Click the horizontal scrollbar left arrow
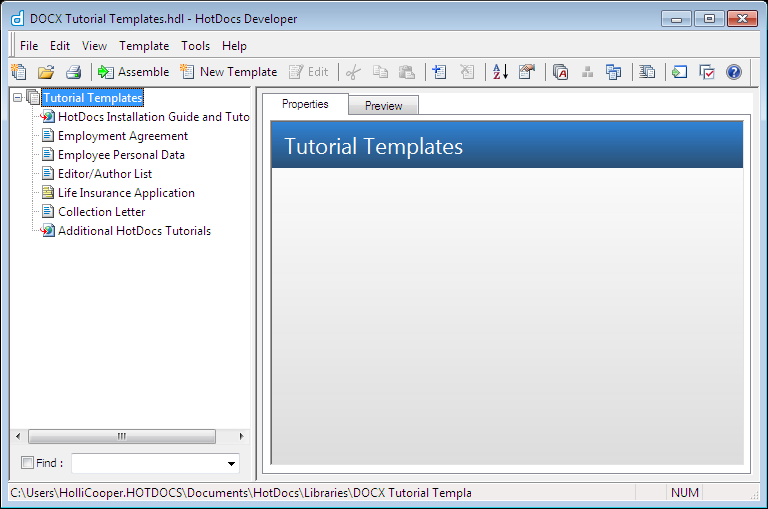Image resolution: width=768 pixels, height=509 pixels. (18, 436)
